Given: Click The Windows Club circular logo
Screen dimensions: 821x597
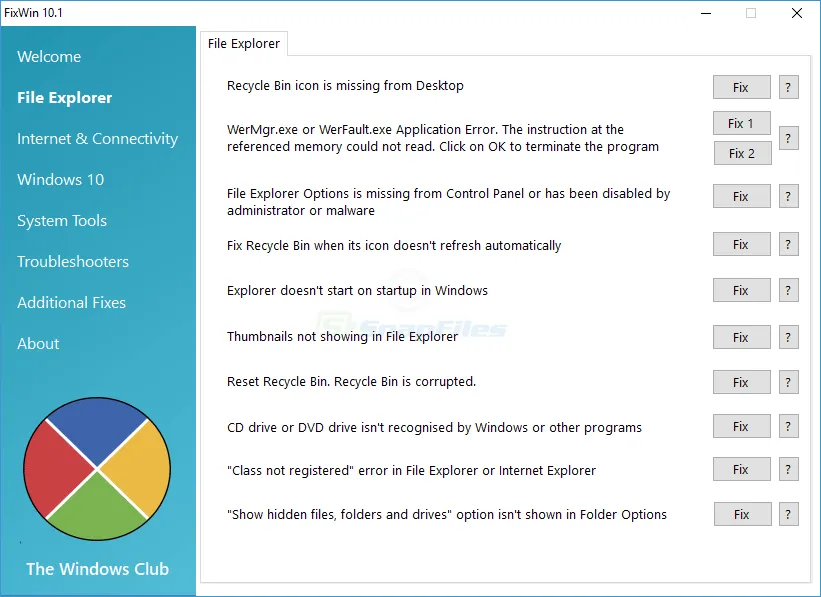Looking at the screenshot, I should point(97,469).
